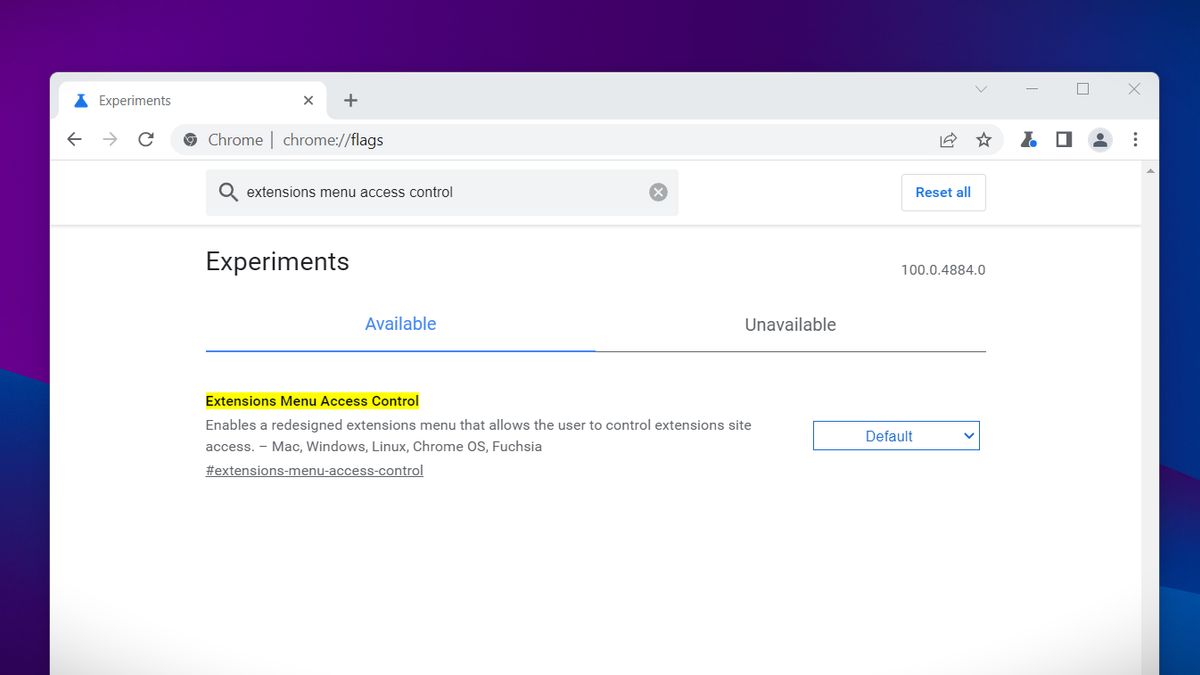Open a new tab with plus
This screenshot has height=675, width=1200.
pyautogui.click(x=350, y=101)
